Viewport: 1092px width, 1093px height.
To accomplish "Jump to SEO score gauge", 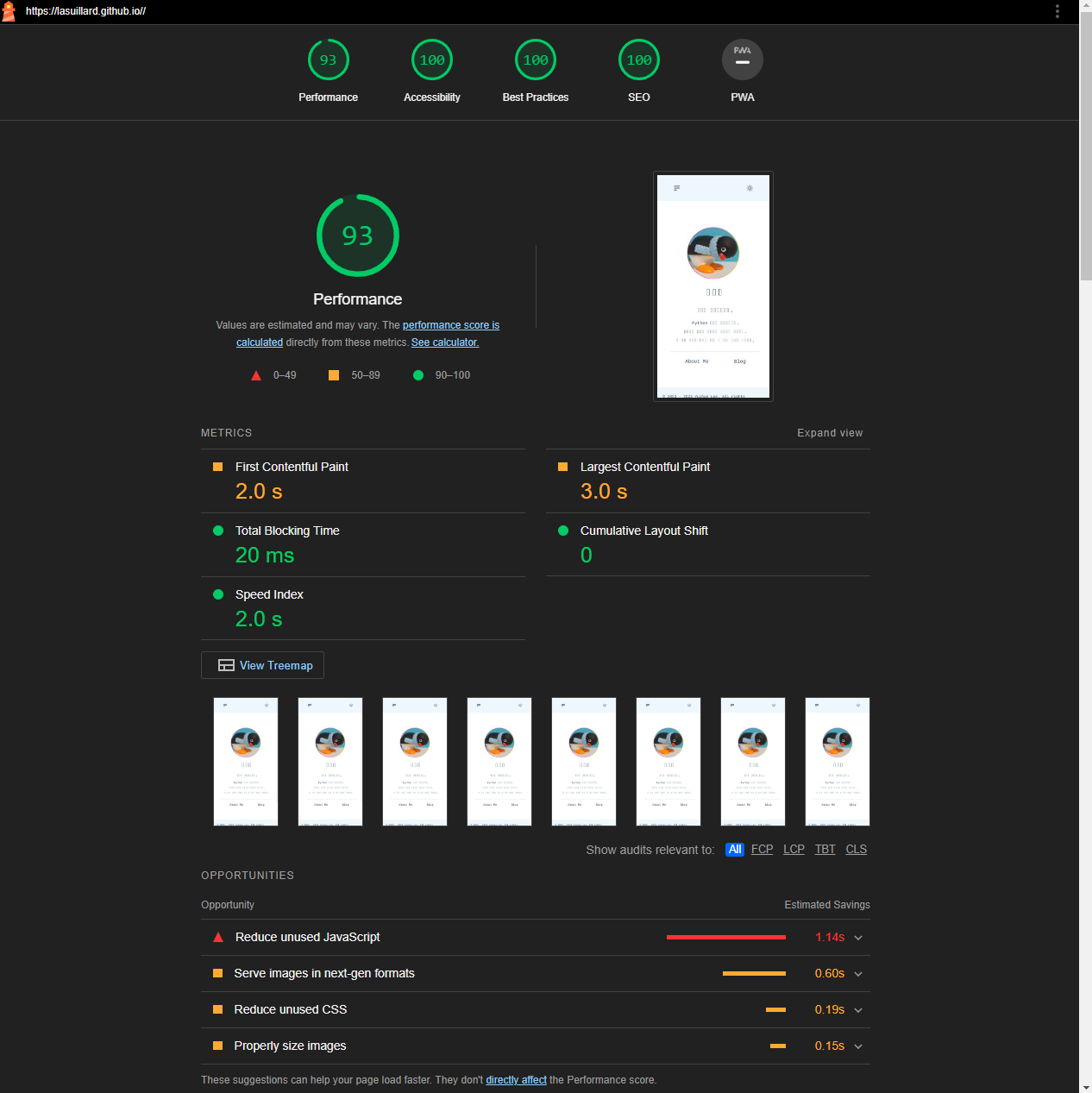I will 638,60.
